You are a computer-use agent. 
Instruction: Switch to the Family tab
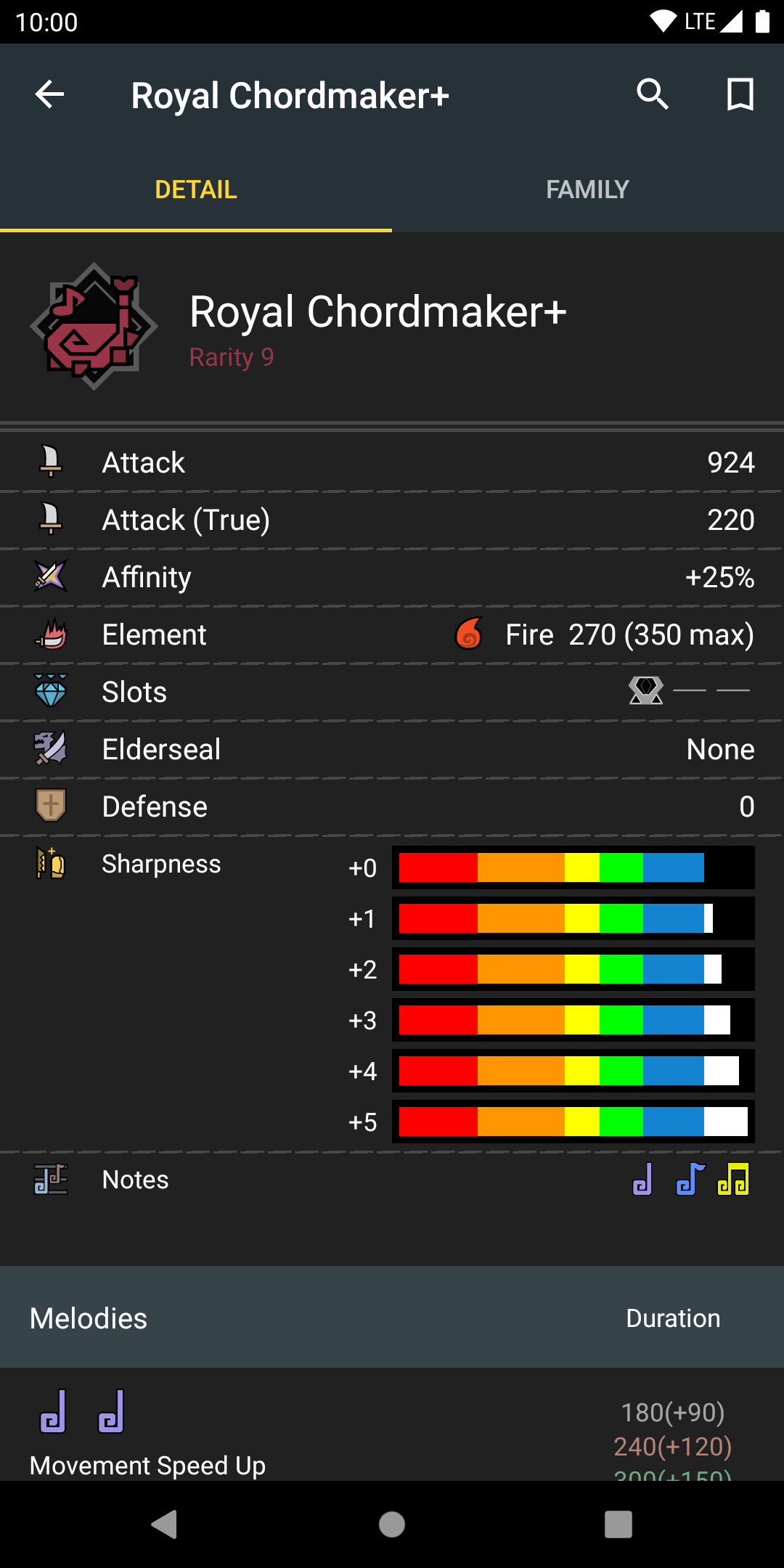pos(587,189)
